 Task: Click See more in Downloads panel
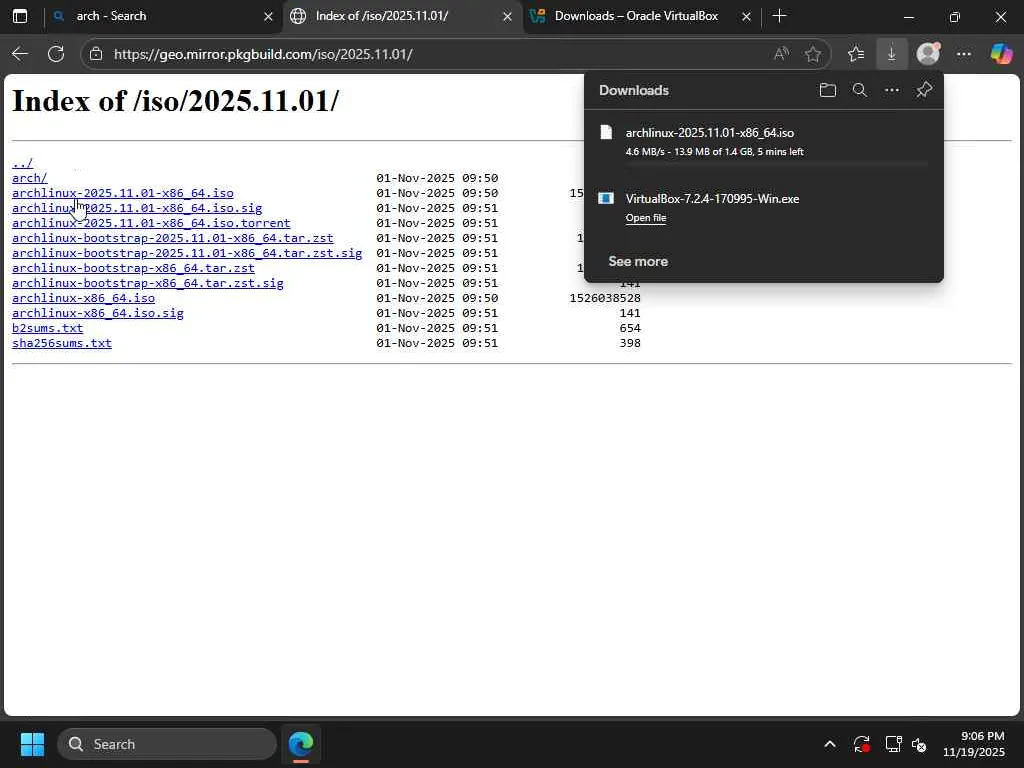click(x=638, y=261)
